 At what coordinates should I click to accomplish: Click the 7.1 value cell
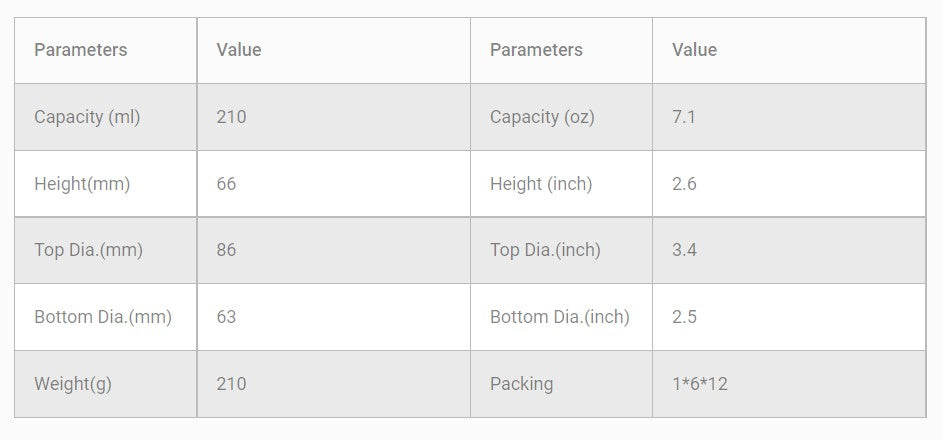click(684, 117)
